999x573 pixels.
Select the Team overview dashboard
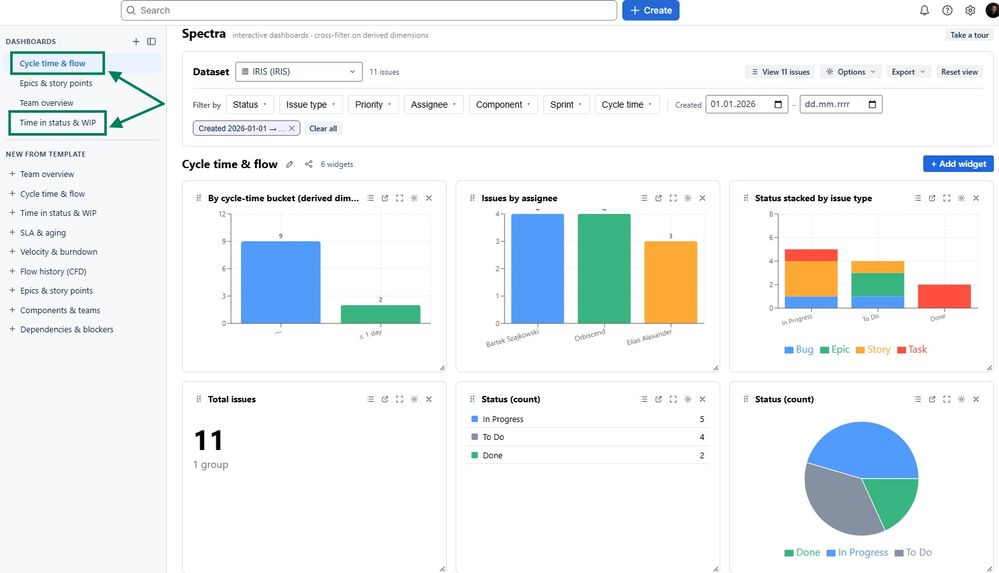click(47, 103)
